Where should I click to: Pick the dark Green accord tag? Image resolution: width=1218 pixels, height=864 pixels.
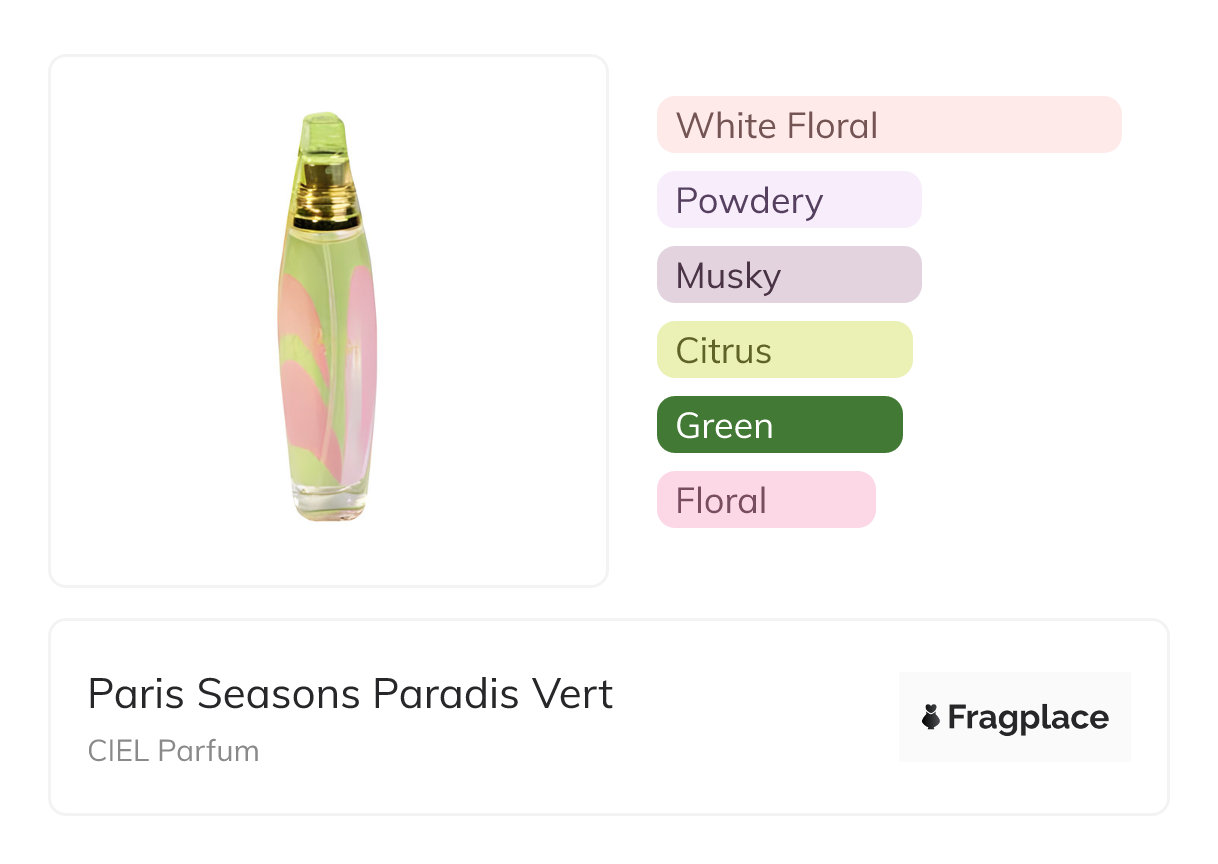779,425
